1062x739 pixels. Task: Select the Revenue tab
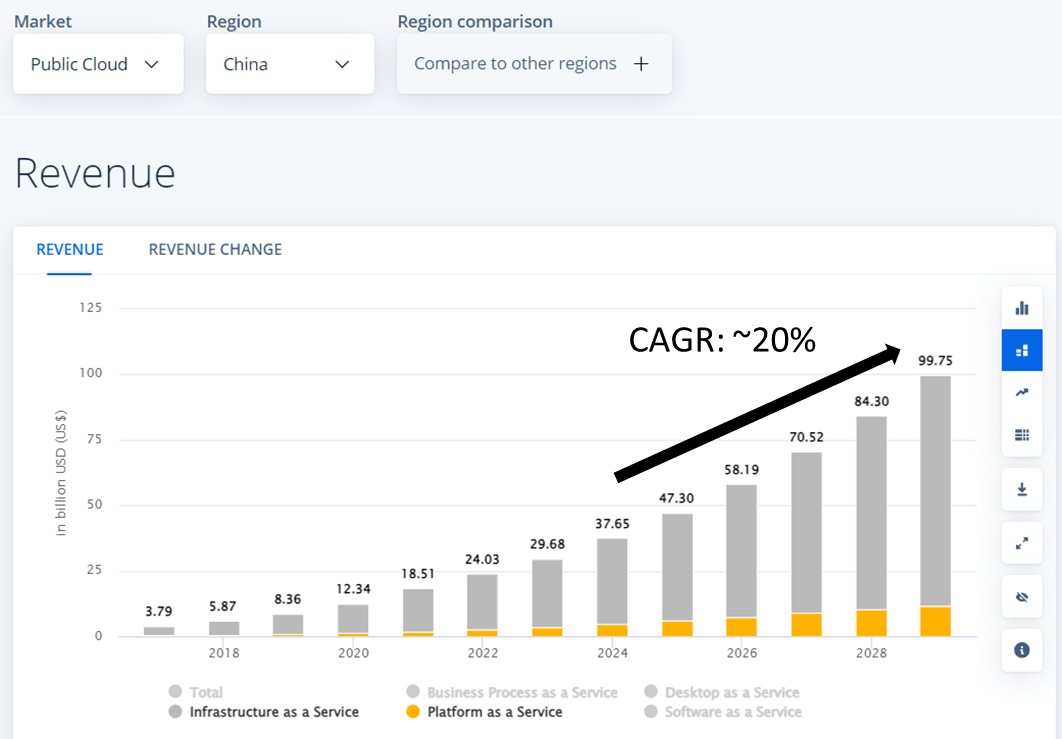click(x=69, y=249)
